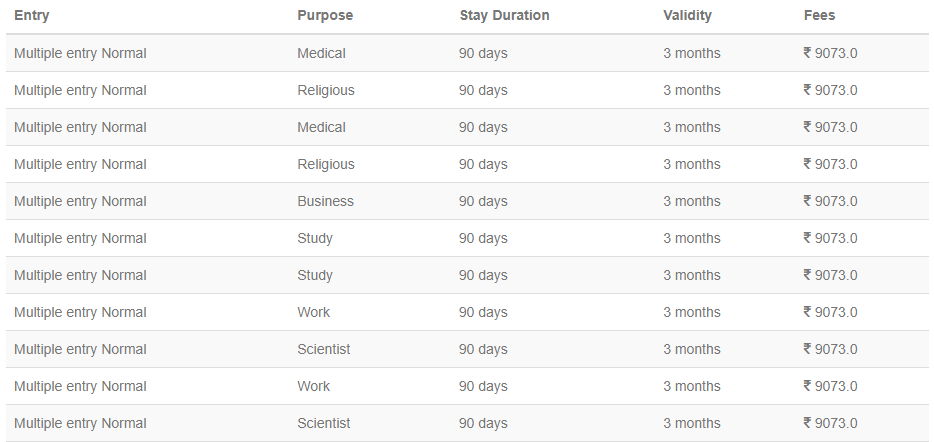Select the Purpose column header
Image resolution: width=934 pixels, height=442 pixels.
click(x=325, y=15)
